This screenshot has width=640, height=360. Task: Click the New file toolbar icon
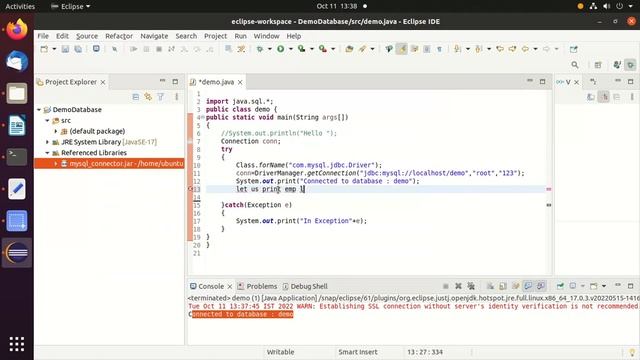pyautogui.click(x=44, y=49)
